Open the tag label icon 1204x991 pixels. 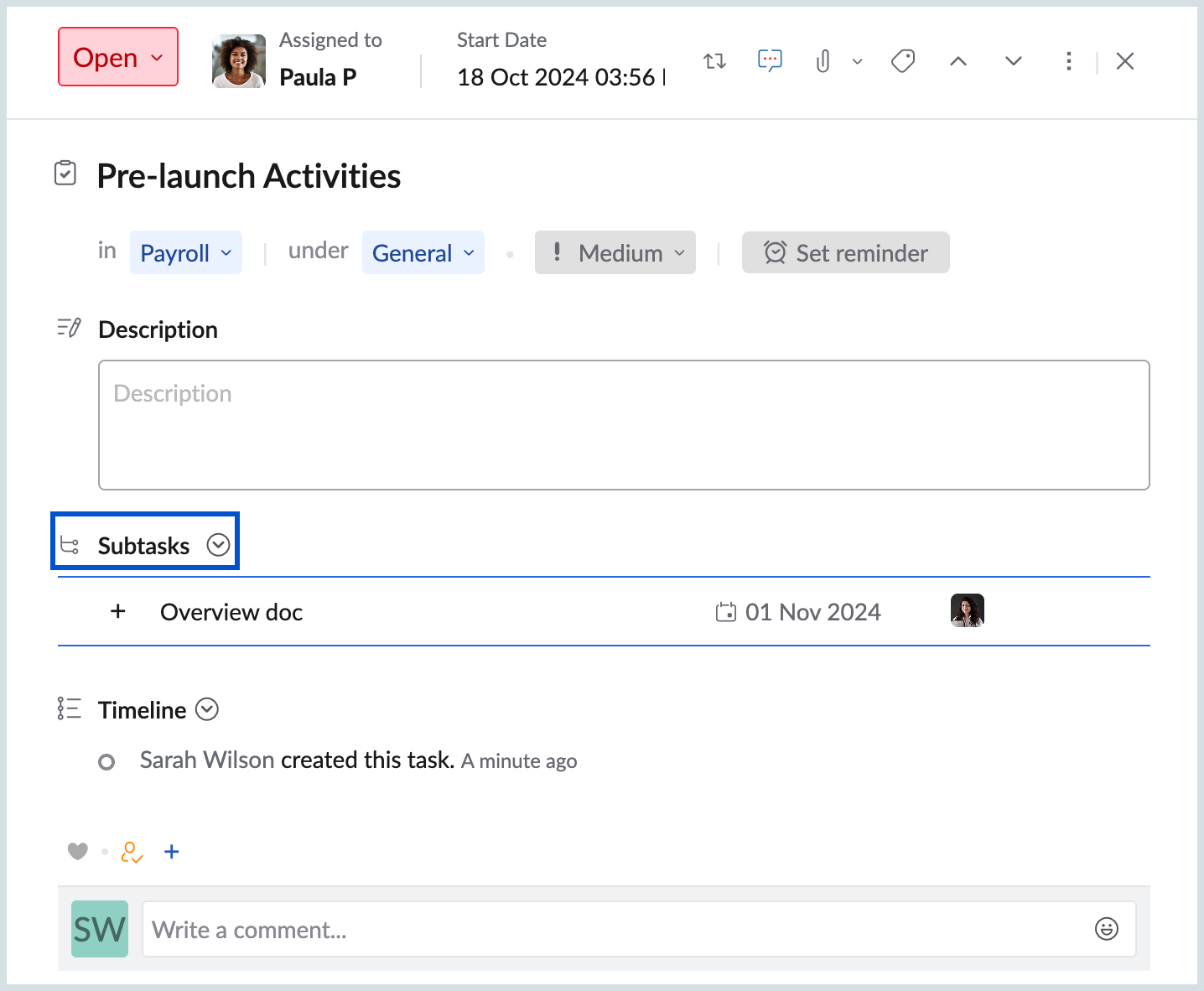tap(903, 61)
